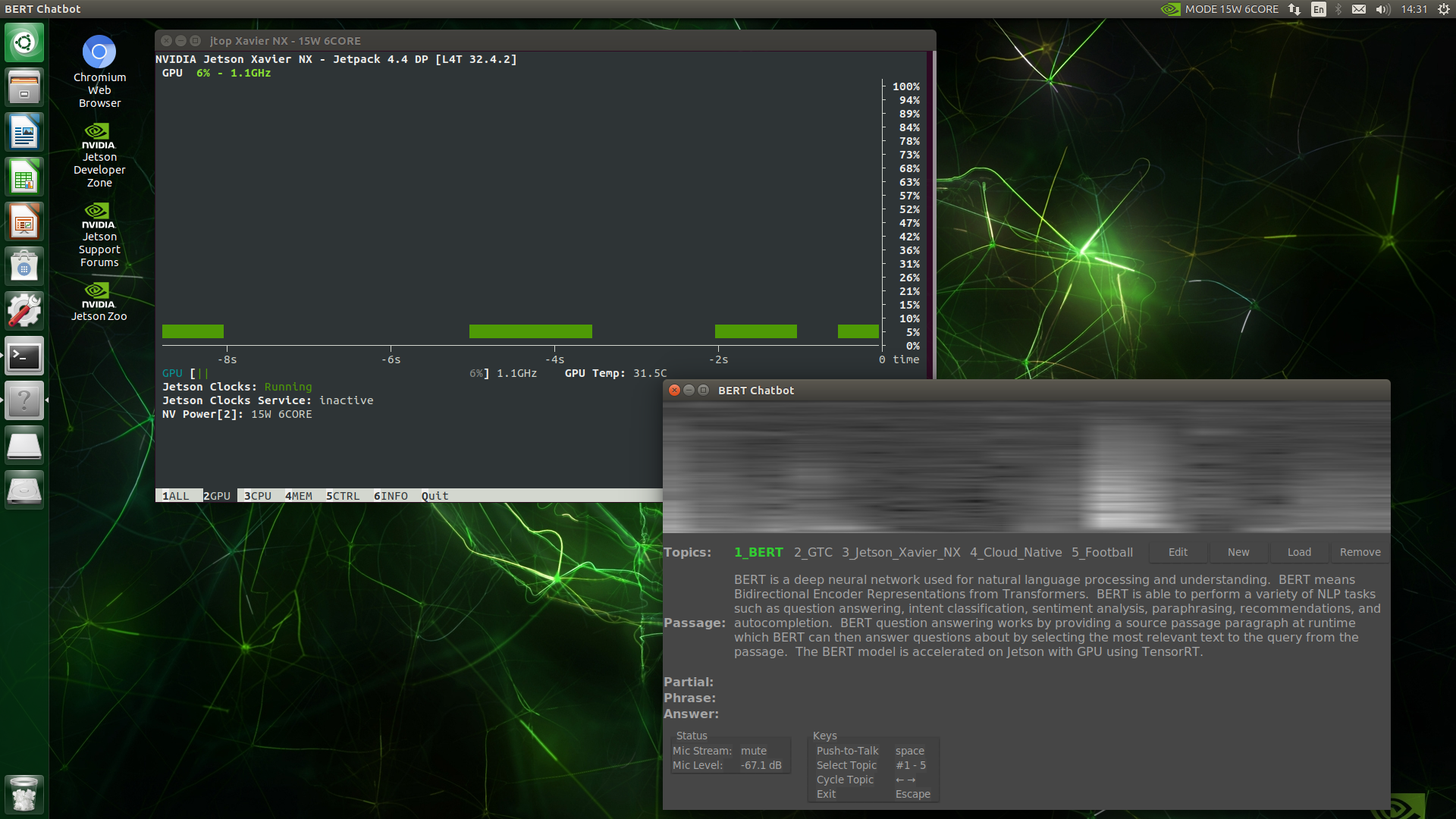Open the removable drive launcher icon
Viewport: 1456px width, 819px height.
(x=24, y=445)
